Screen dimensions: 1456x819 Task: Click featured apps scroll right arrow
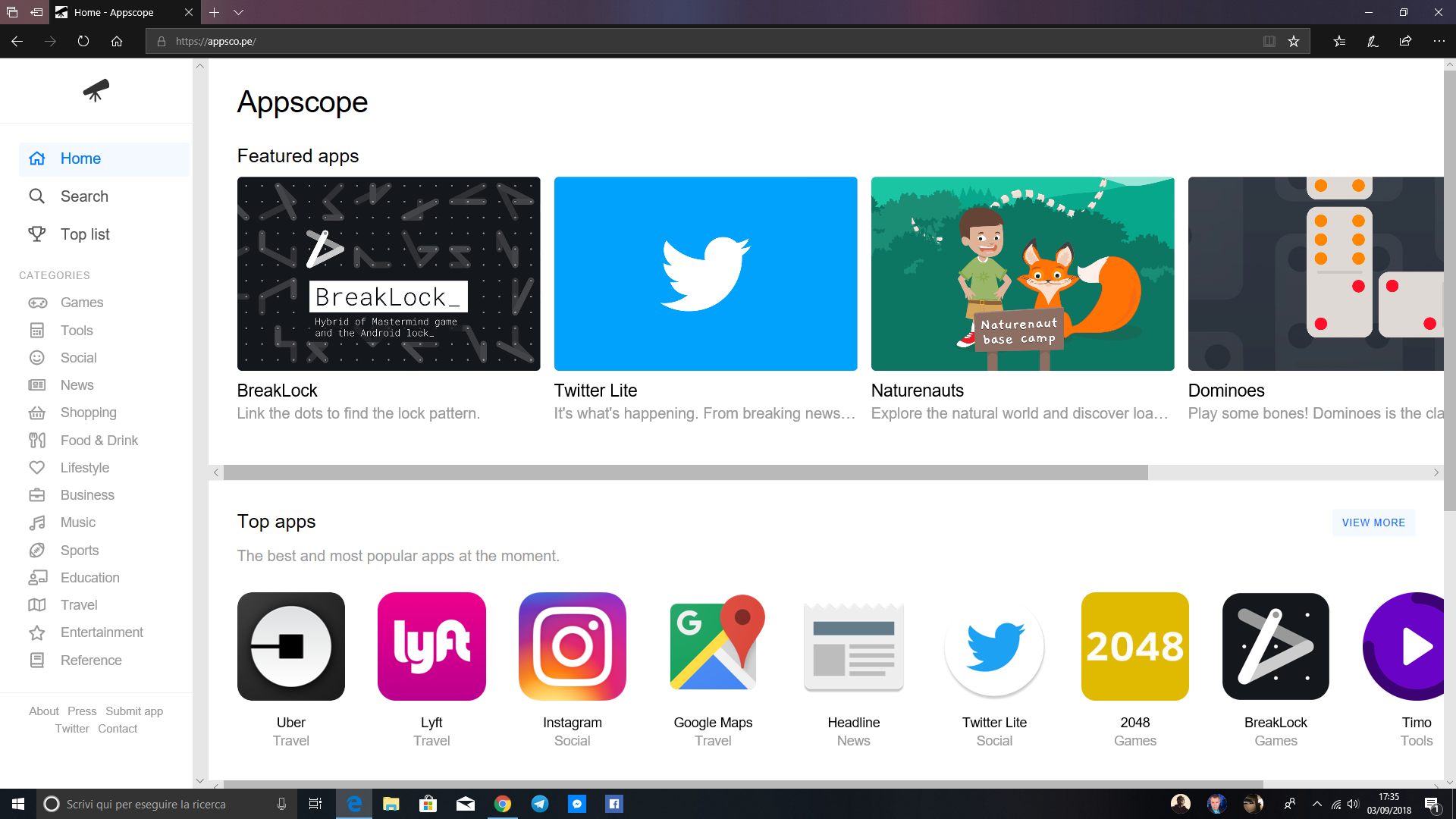point(1436,472)
